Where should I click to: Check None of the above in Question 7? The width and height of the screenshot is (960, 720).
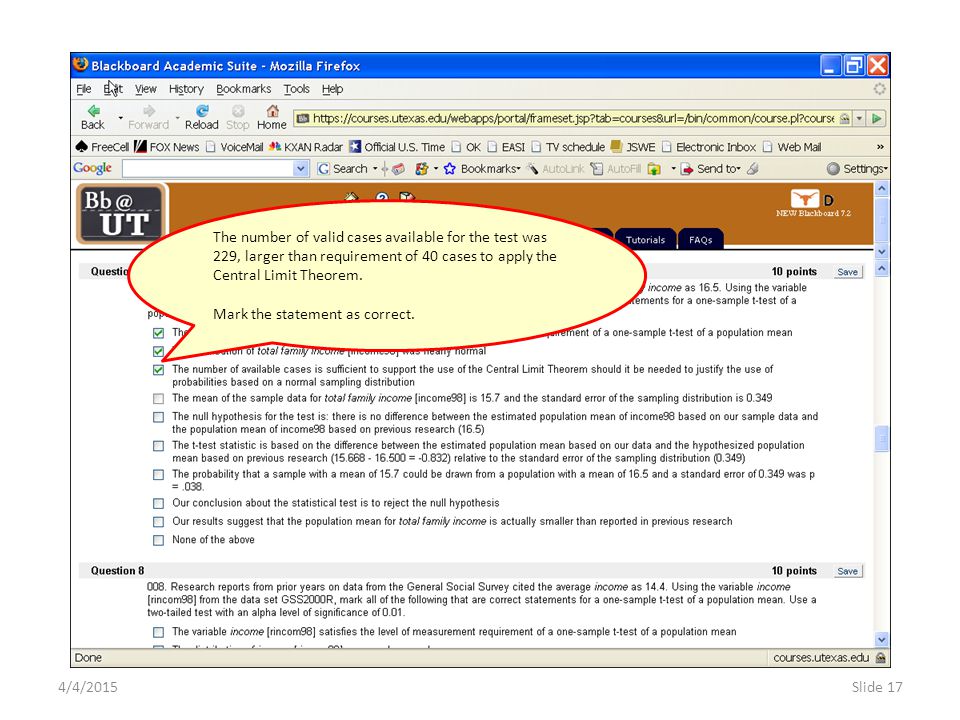(x=159, y=540)
